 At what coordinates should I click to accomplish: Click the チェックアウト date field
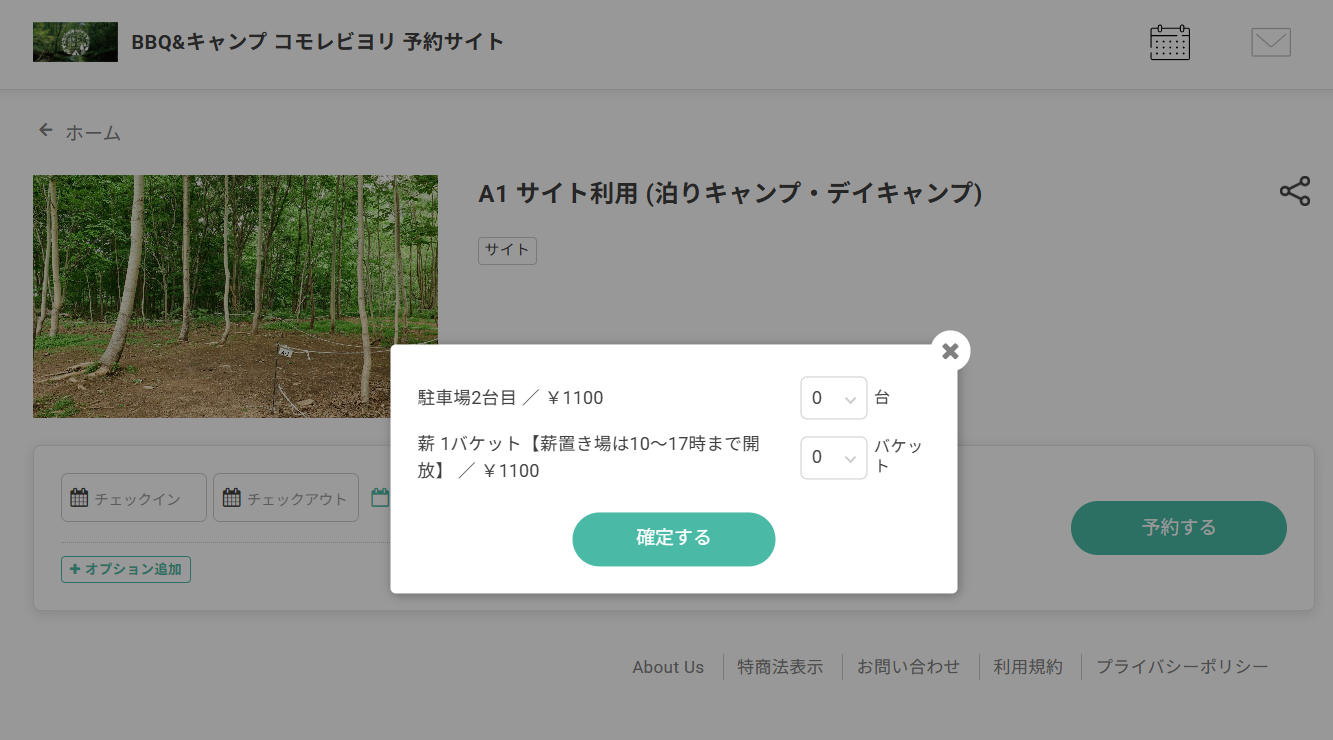[286, 498]
